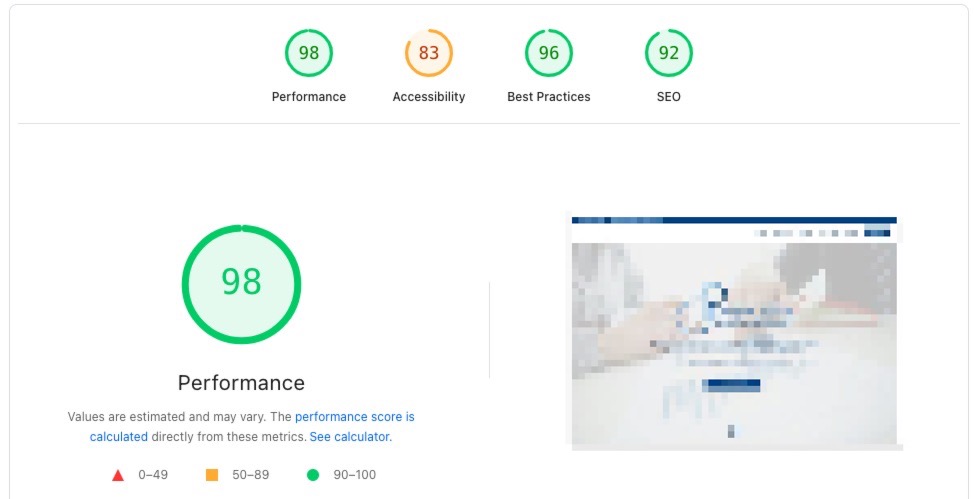The width and height of the screenshot is (974, 499).
Task: Select the large green 98 performance gauge
Action: click(x=241, y=284)
